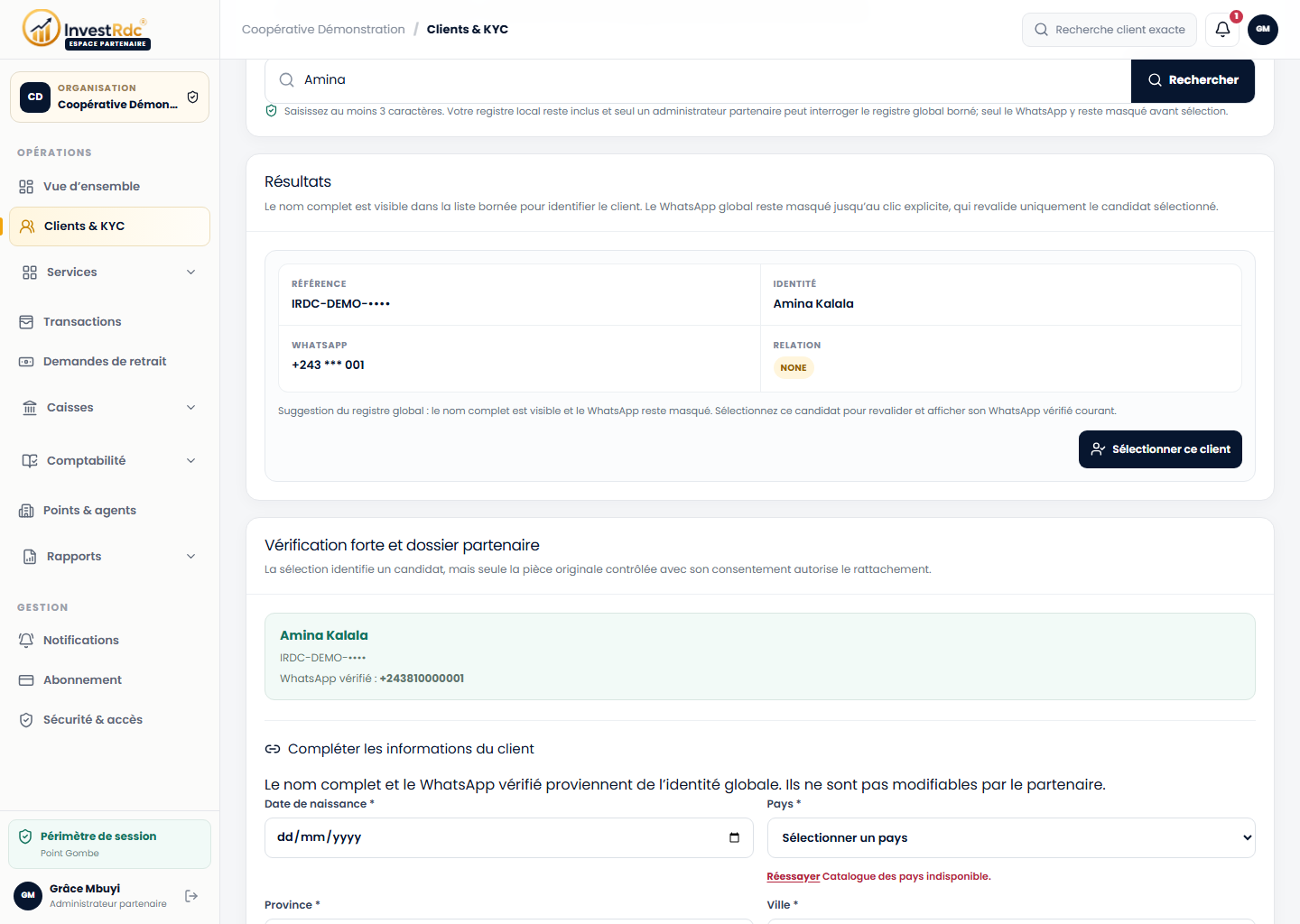
Task: Click the Comptabilité book icon
Action: coord(30,461)
